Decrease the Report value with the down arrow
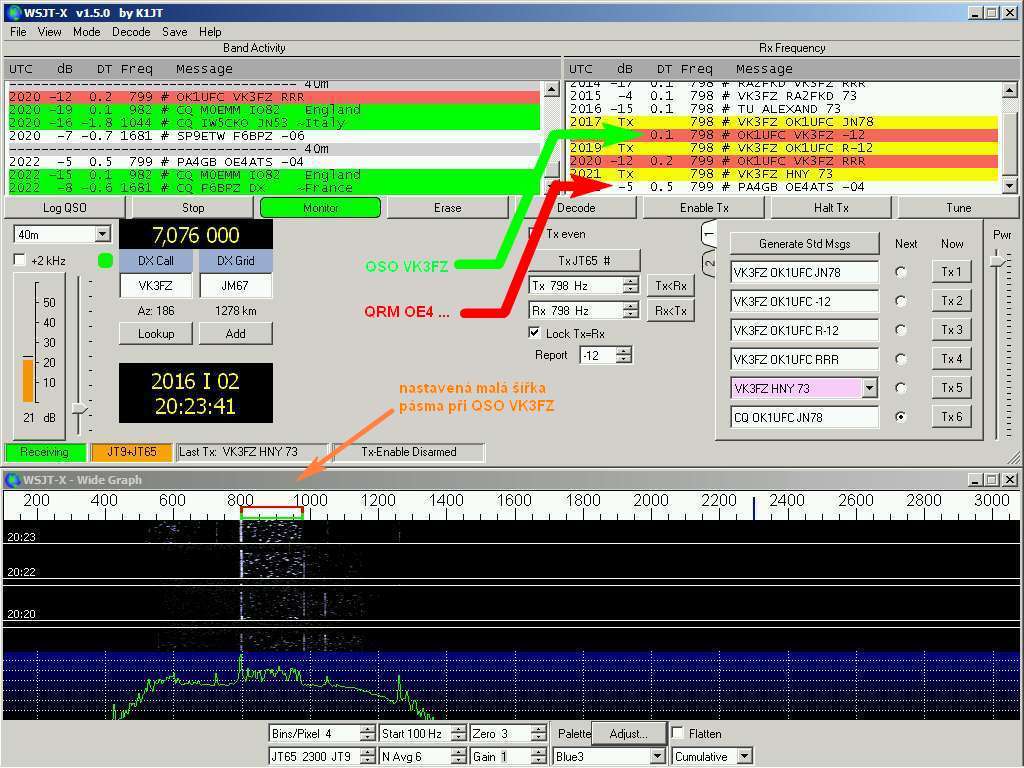 click(624, 359)
